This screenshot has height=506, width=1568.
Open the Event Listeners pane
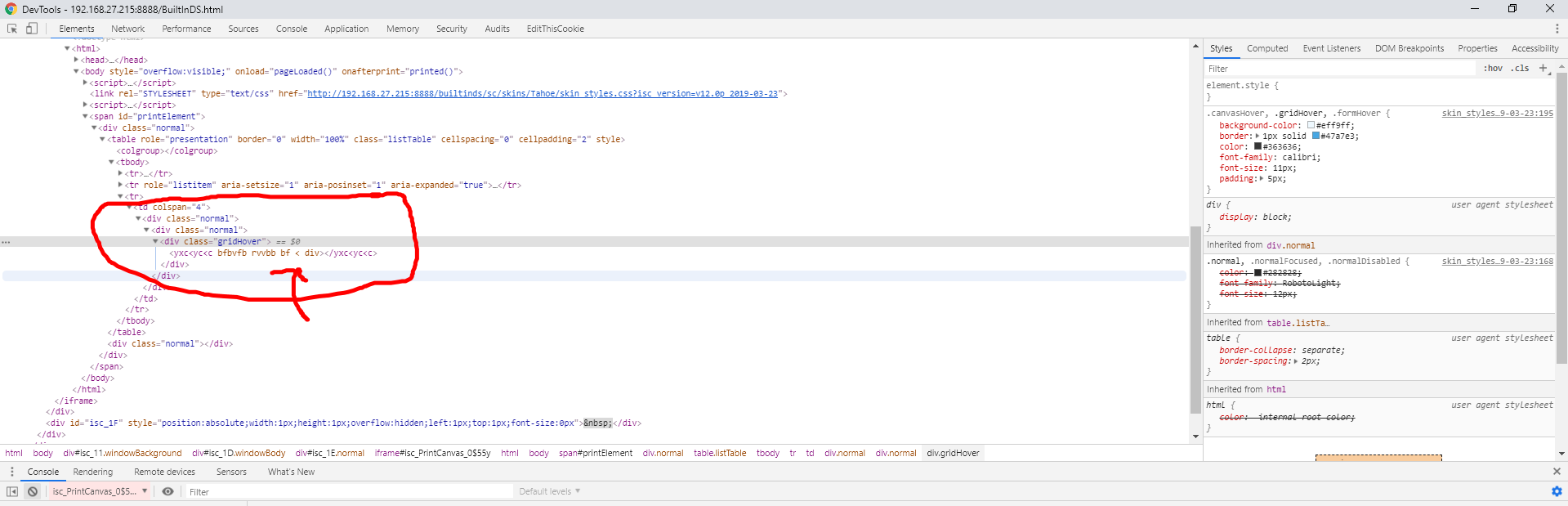[1332, 48]
